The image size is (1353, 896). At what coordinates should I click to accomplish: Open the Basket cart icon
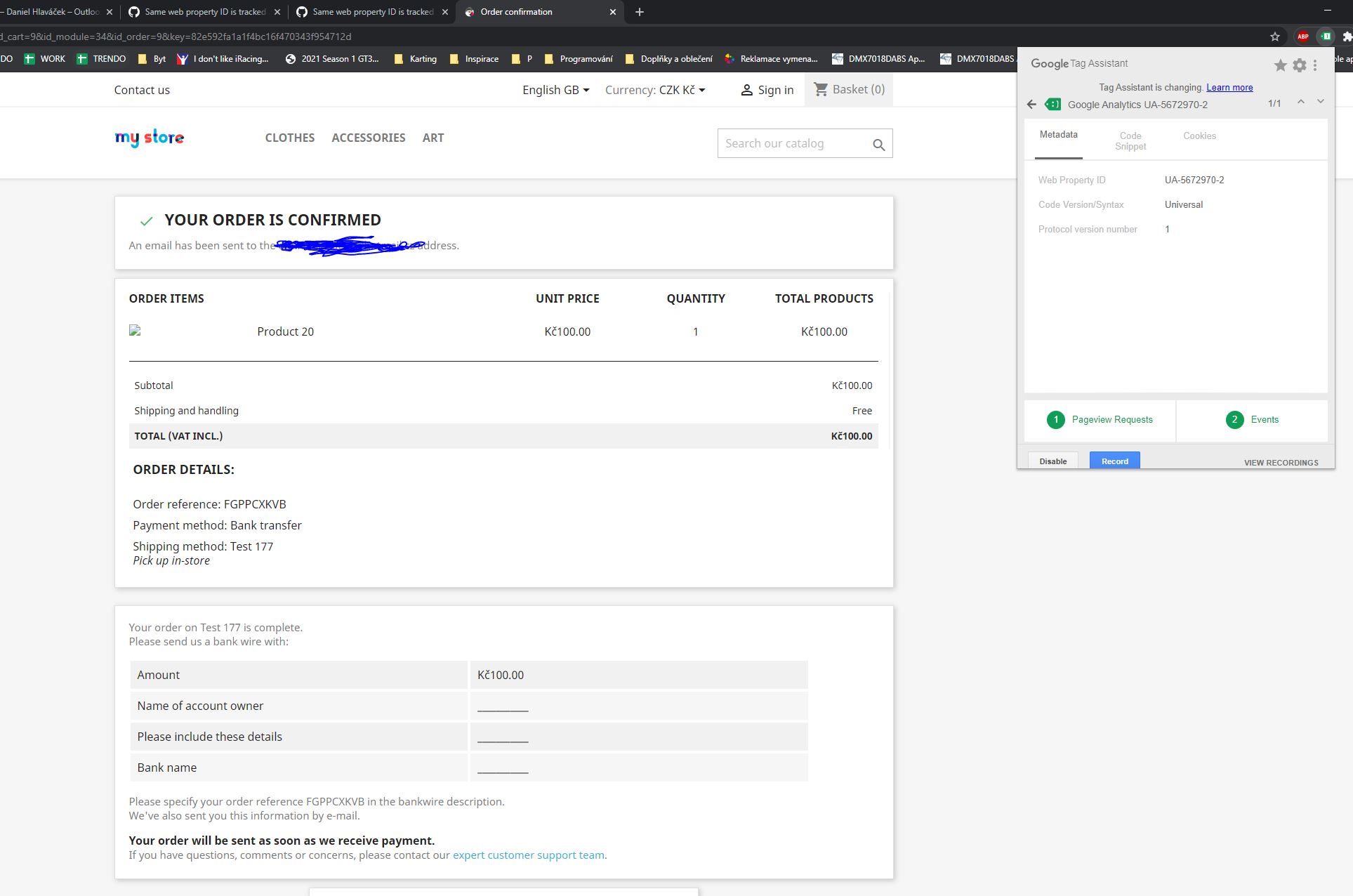[820, 89]
